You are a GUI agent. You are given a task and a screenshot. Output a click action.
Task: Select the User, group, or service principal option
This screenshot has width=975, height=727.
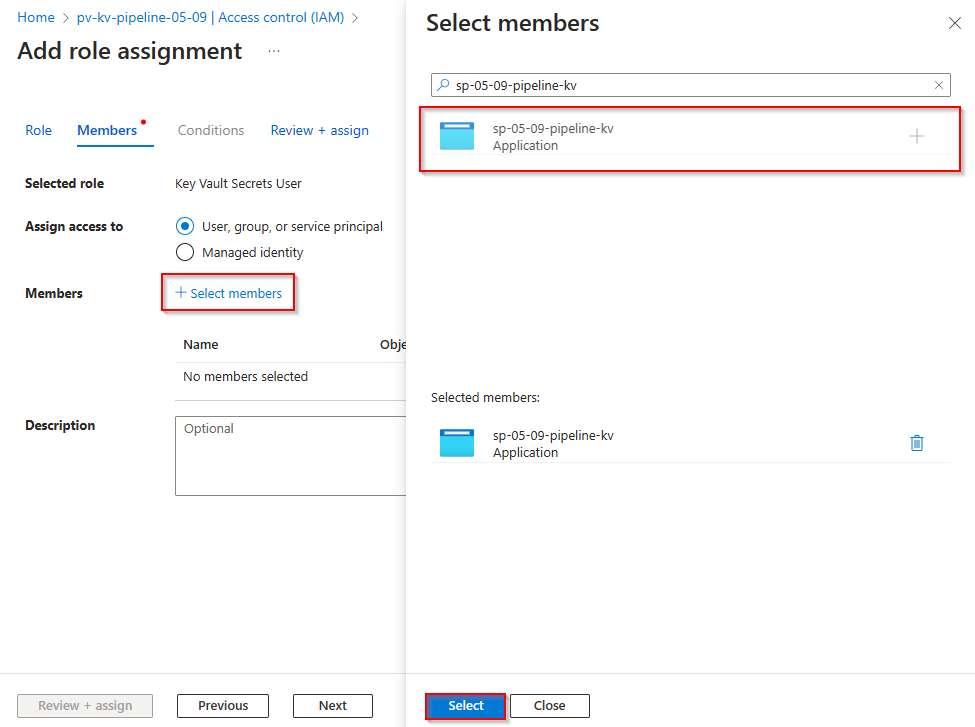point(185,226)
